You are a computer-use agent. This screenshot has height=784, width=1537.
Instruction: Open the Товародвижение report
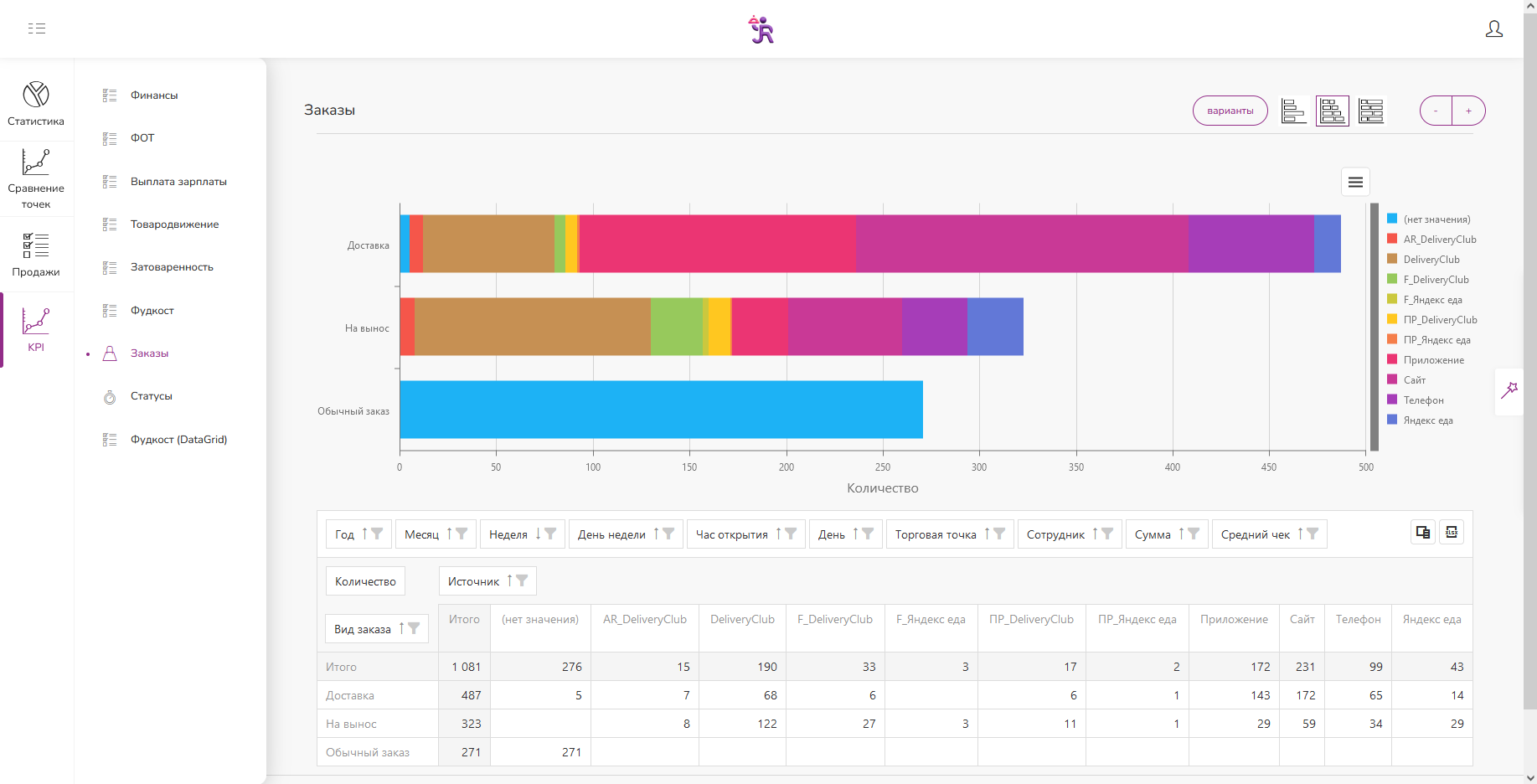tap(174, 224)
